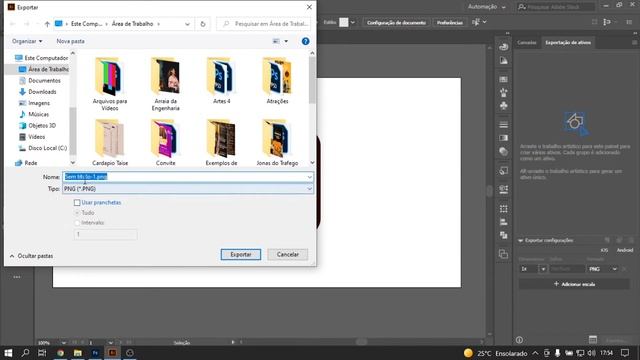Open volume control in system tray
The image size is (640, 360).
point(591,353)
